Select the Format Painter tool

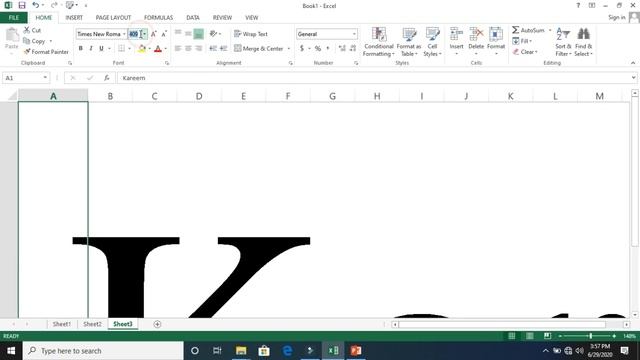46,52
